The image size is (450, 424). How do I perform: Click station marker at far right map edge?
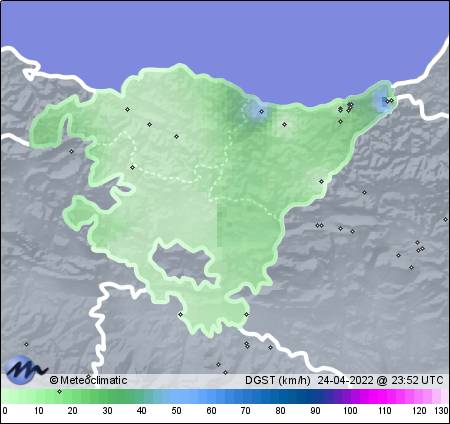445,219
